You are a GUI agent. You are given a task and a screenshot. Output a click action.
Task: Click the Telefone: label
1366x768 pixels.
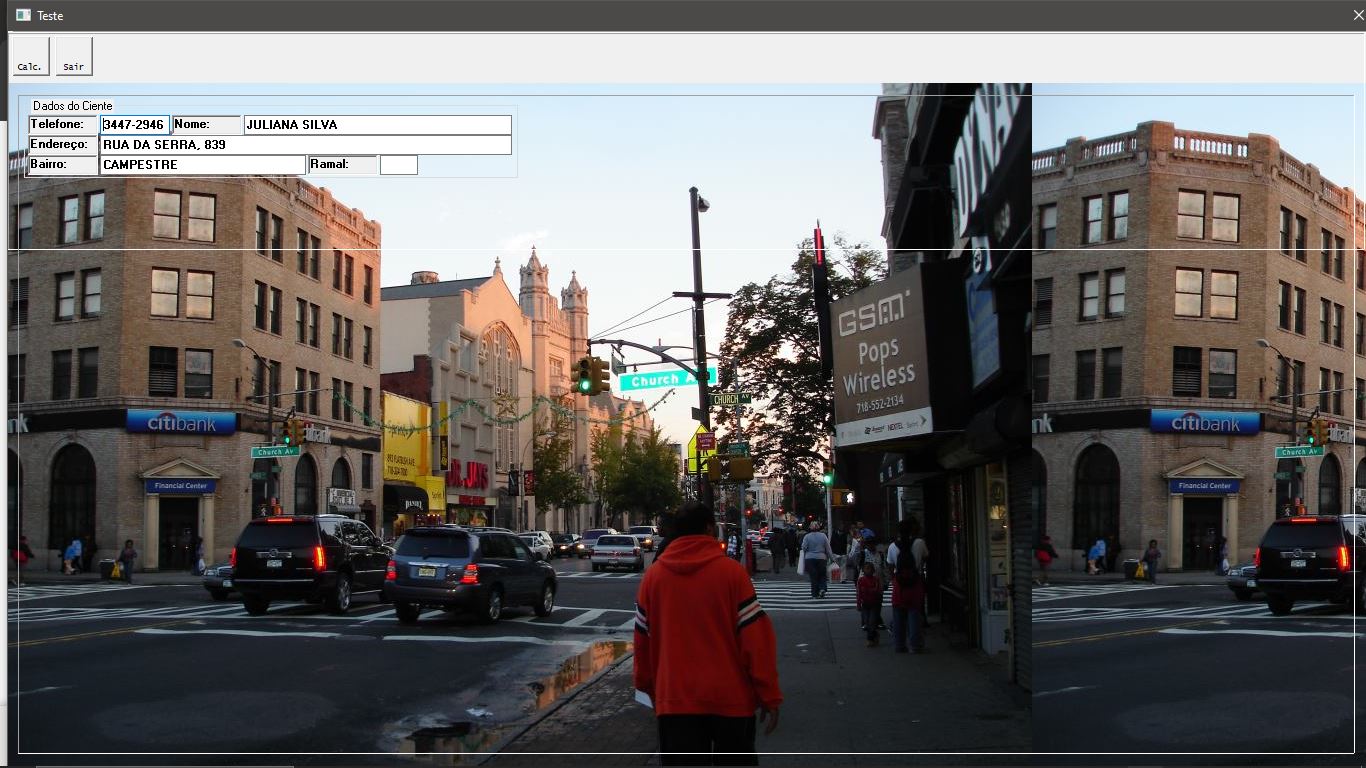[63, 125]
